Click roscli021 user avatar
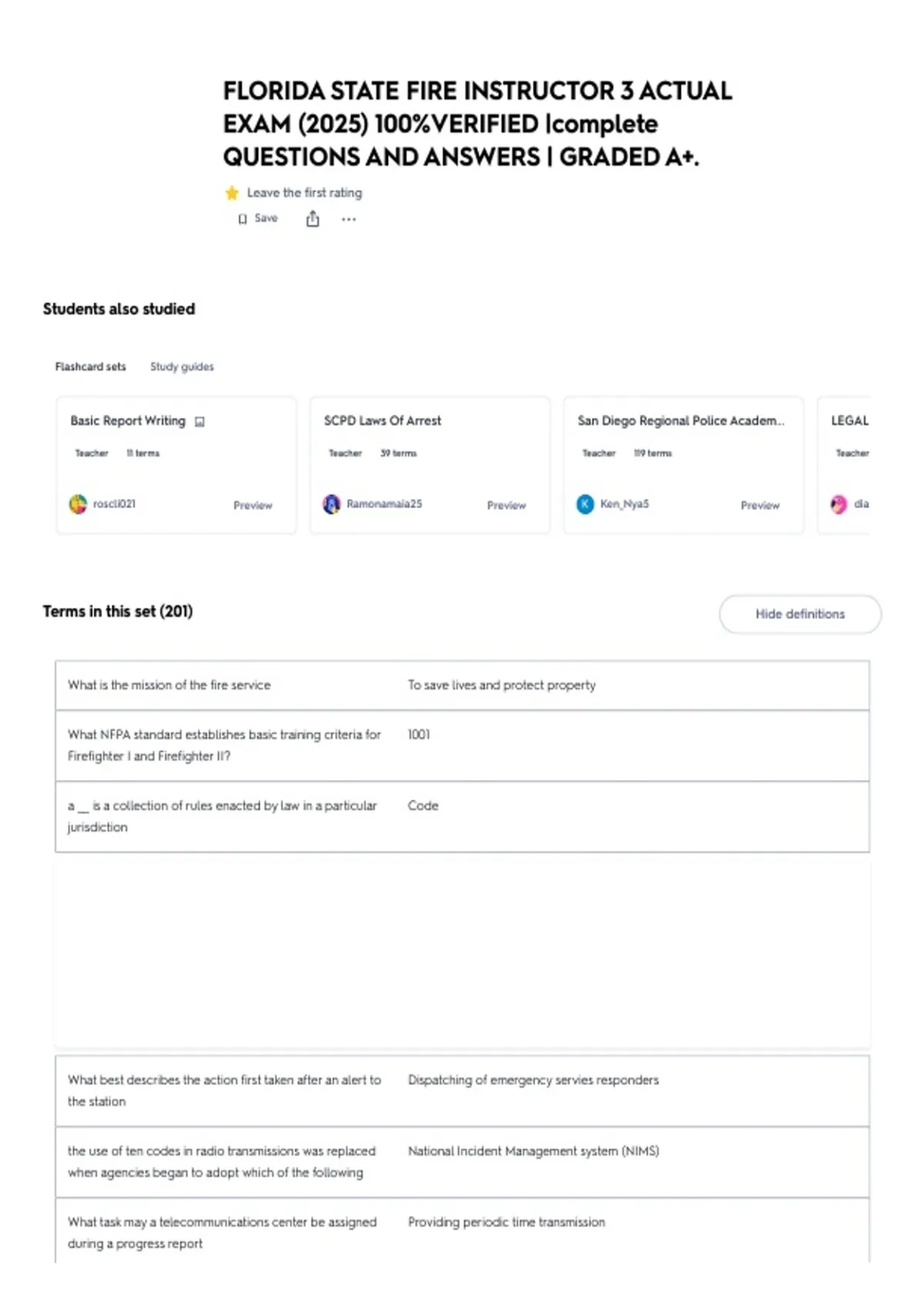The image size is (924, 1309). coord(78,504)
